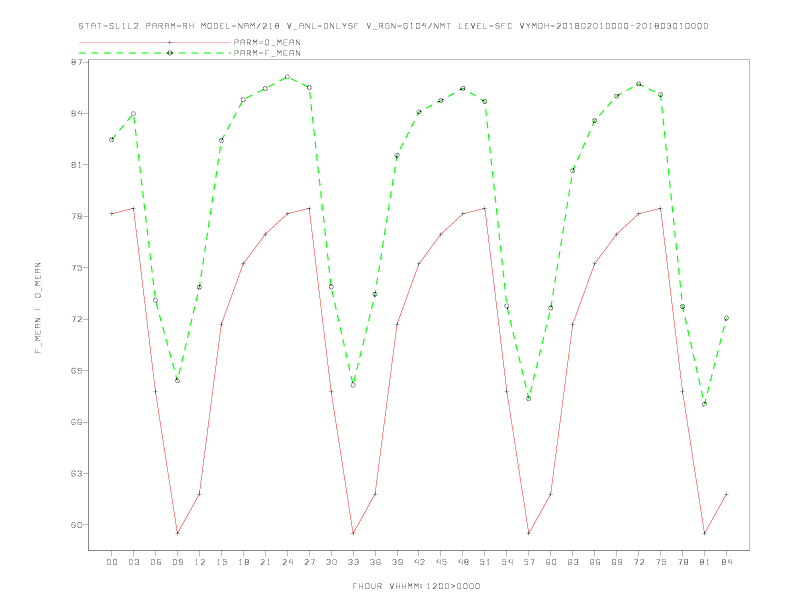Select the red O_MEAN minimum marker at hour 57
This screenshot has width=792, height=612.
click(529, 533)
